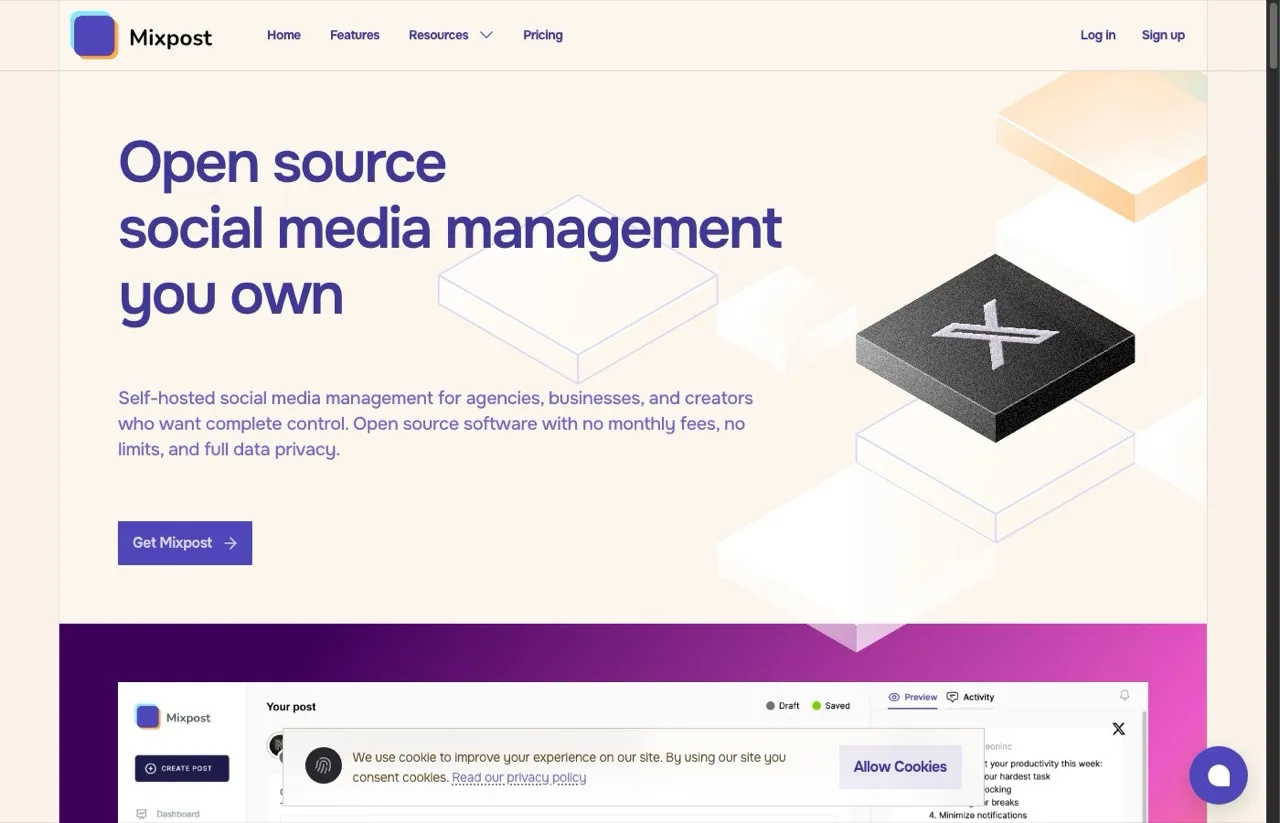
Task: Click the black X social tile illustration
Action: [995, 347]
